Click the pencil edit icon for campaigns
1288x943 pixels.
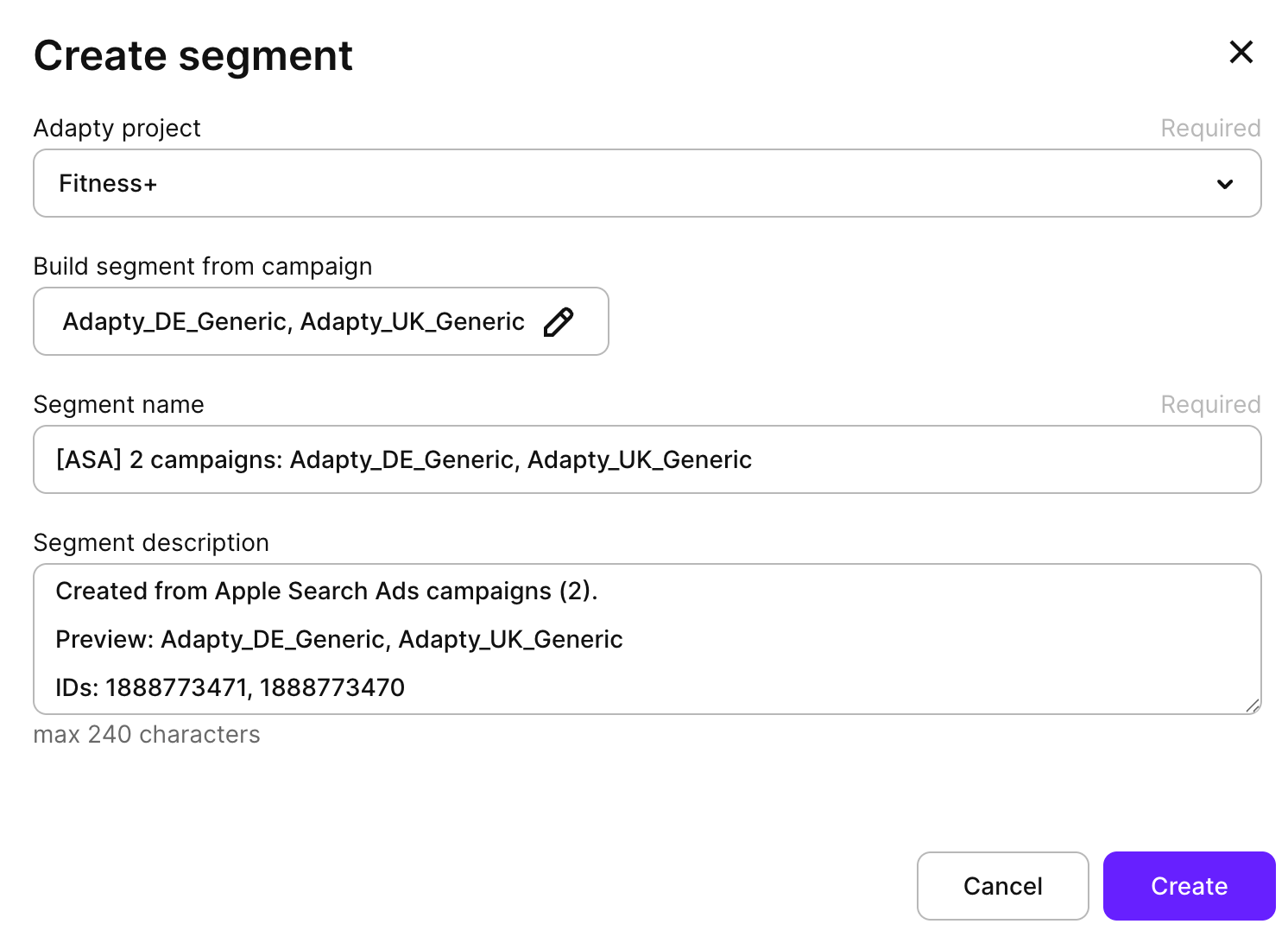click(x=559, y=322)
